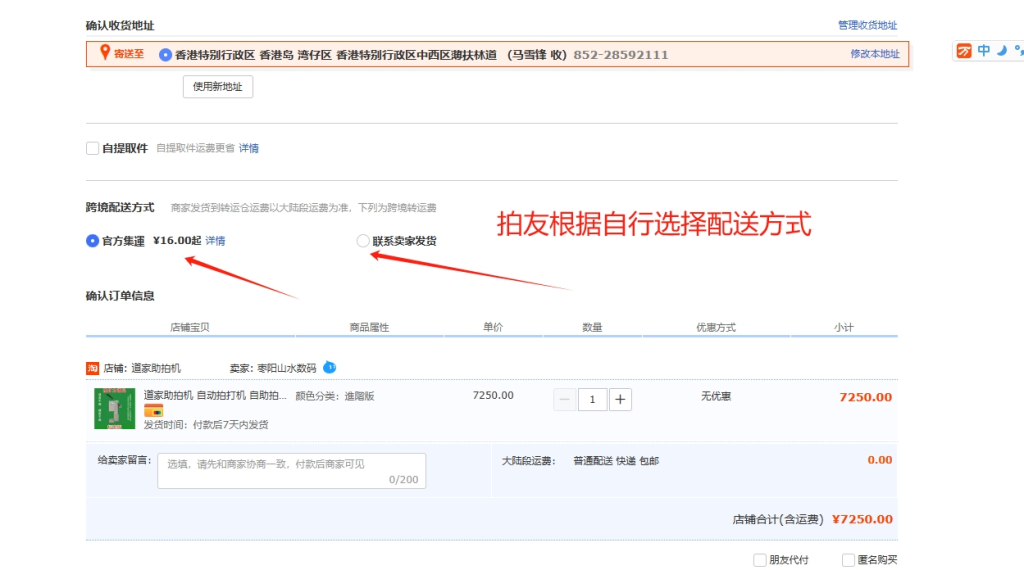Increase quantity with the plus button
The width and height of the screenshot is (1024, 570).
tap(621, 400)
